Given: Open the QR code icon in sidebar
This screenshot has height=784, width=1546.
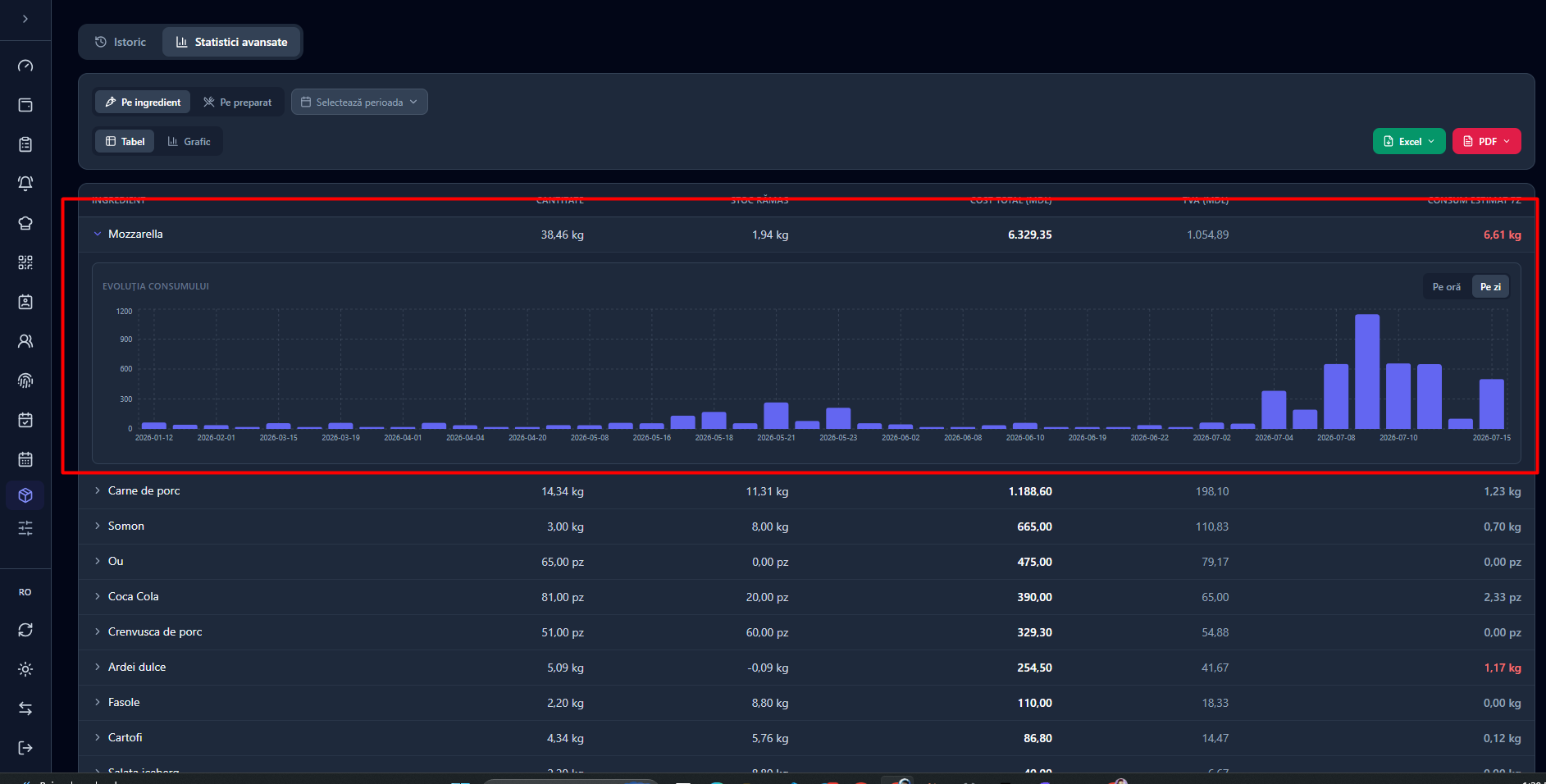Looking at the screenshot, I should [x=25, y=262].
